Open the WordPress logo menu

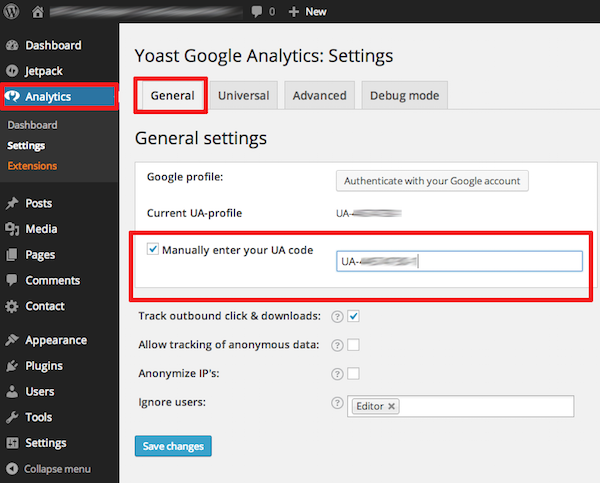pos(11,11)
